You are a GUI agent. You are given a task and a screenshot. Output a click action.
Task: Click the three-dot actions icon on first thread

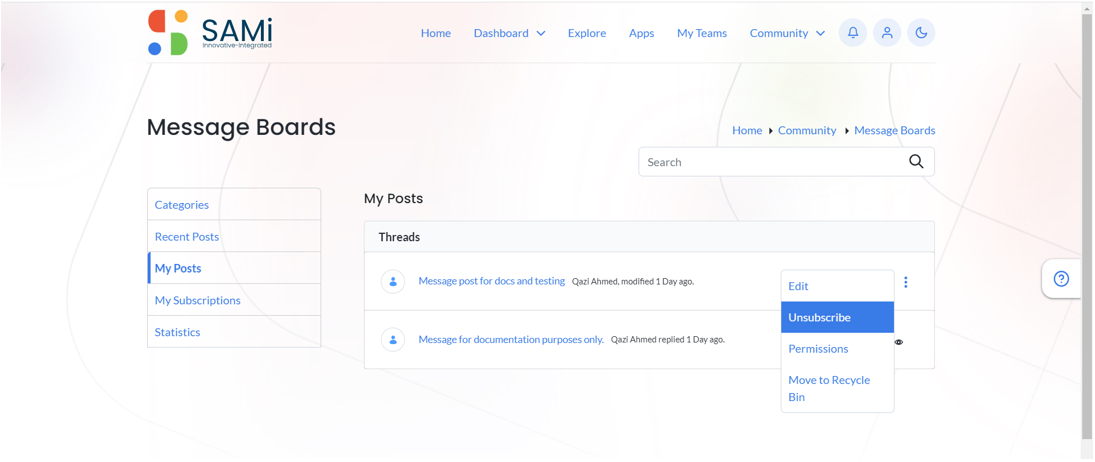click(x=906, y=282)
